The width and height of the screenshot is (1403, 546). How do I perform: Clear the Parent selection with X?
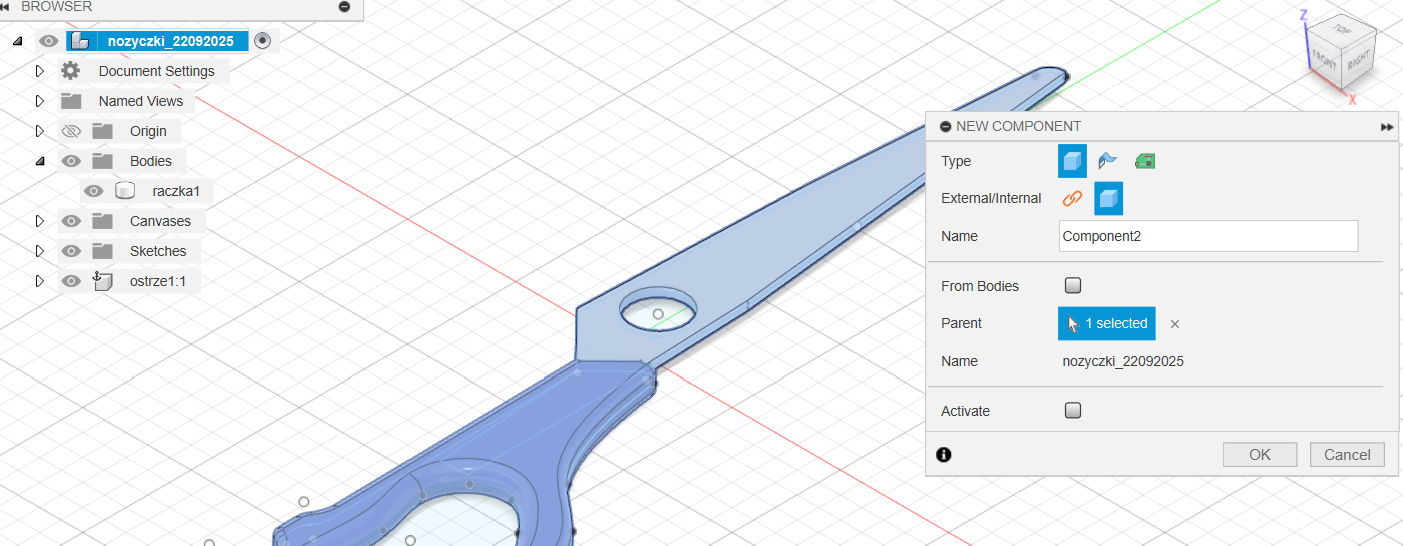1175,324
